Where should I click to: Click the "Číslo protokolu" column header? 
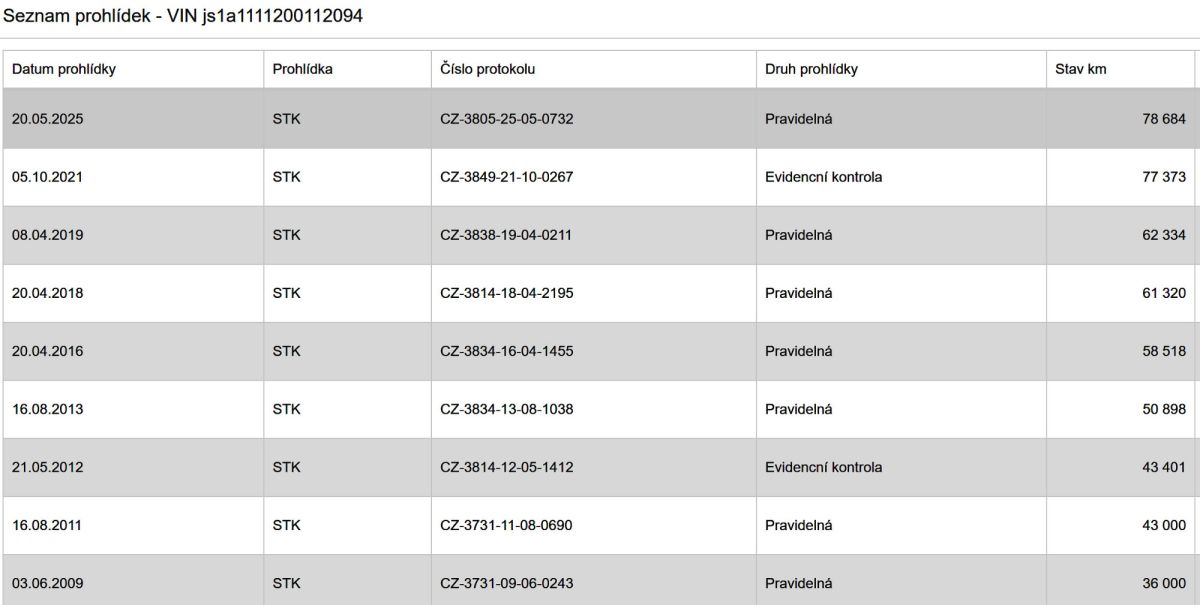[x=488, y=69]
